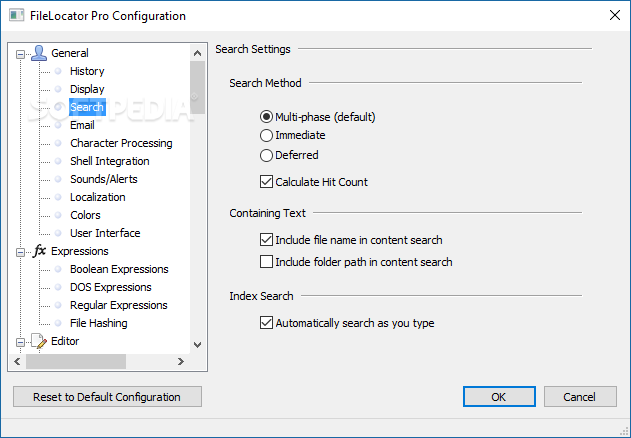Collapse the Expressions tree node

click(x=20, y=252)
